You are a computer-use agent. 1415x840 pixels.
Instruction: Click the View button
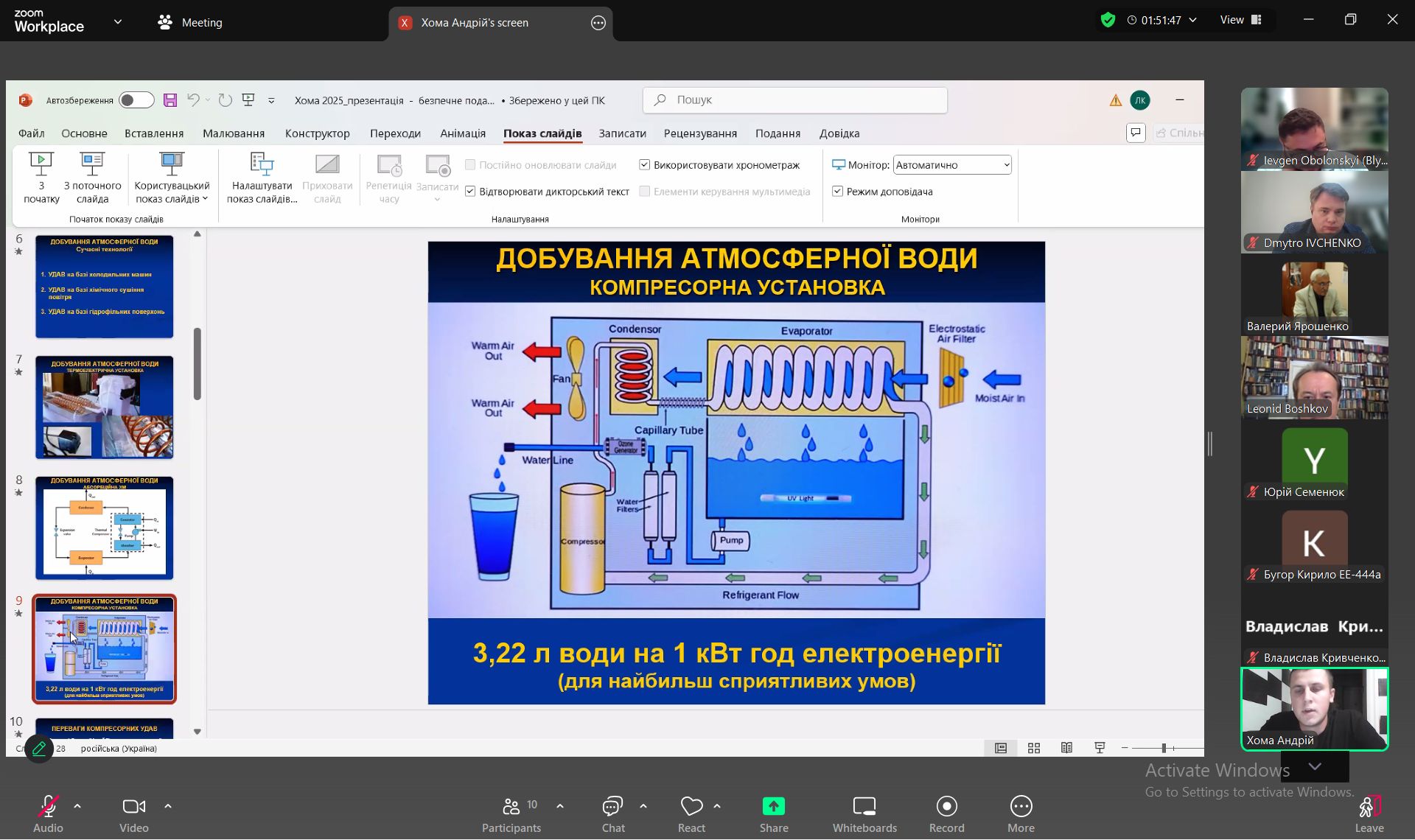[1240, 20]
